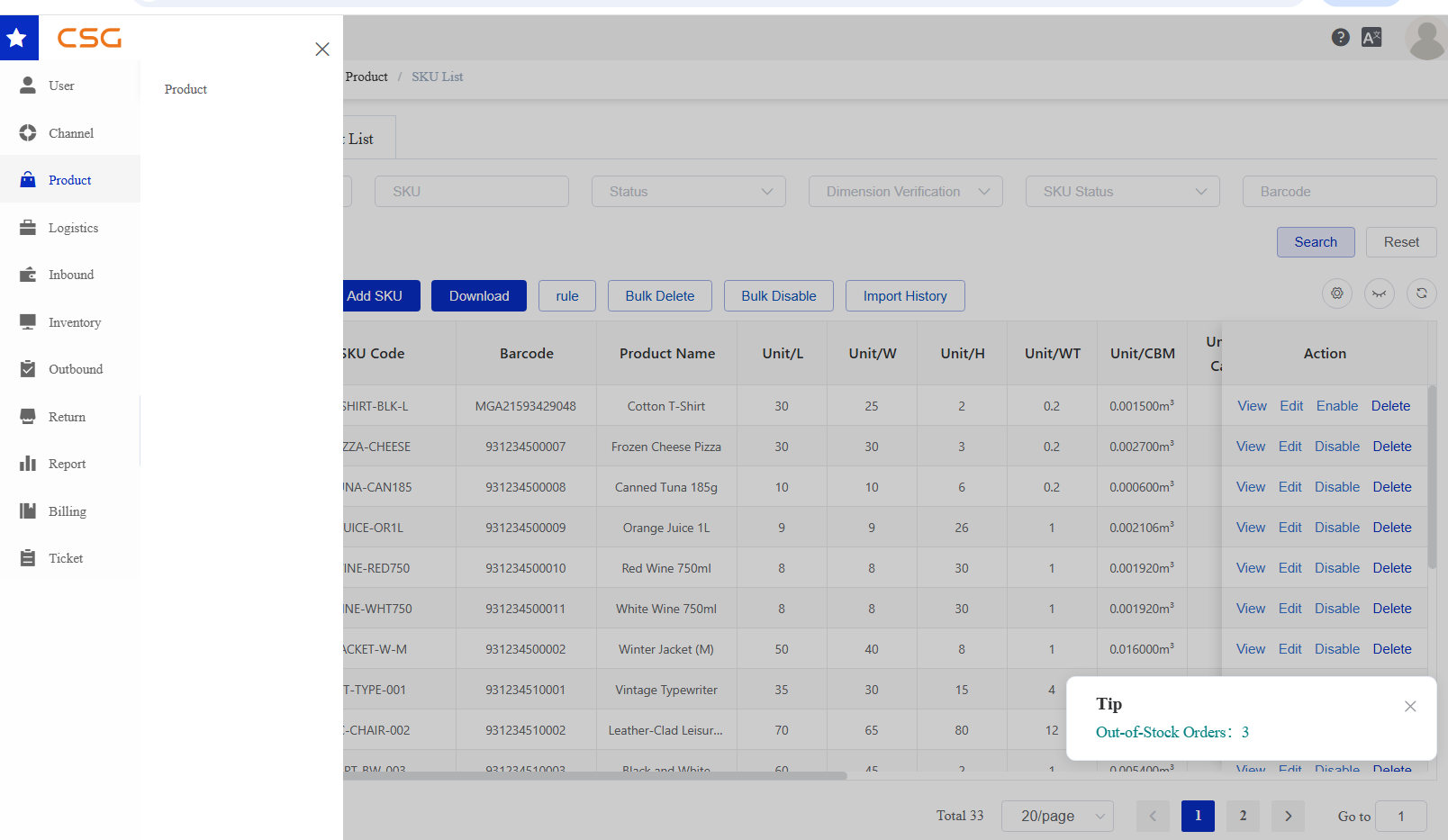Close the submenu panel with X

(322, 50)
